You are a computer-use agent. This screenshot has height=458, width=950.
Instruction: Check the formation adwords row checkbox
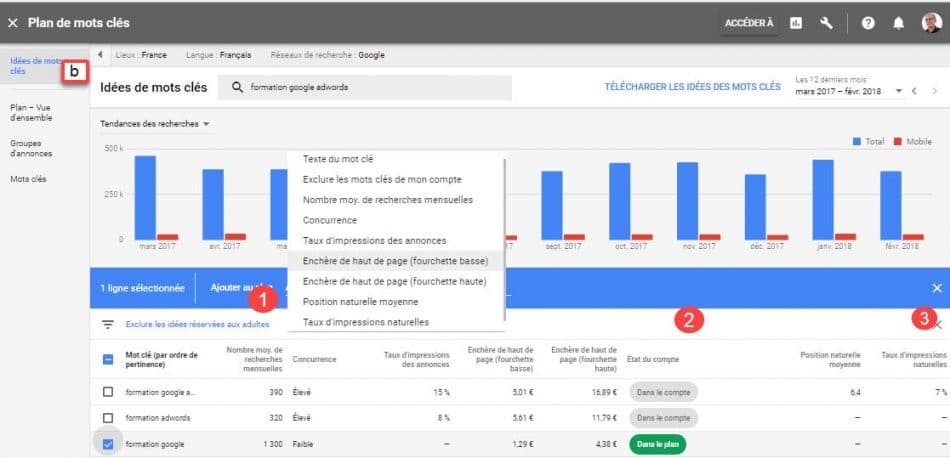tap(108, 418)
